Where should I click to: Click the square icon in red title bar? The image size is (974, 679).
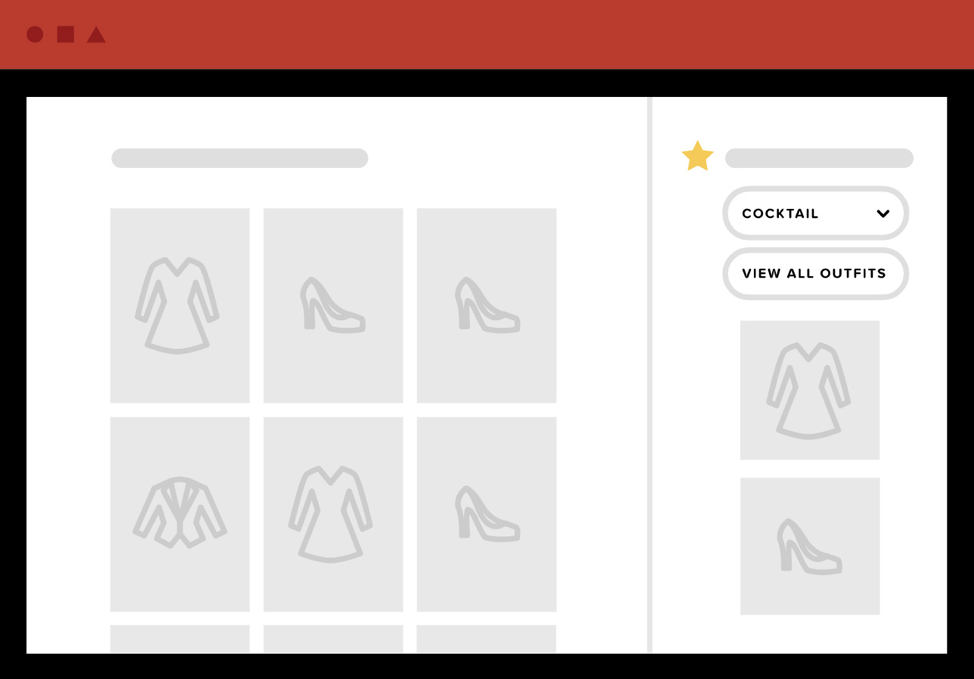click(x=65, y=34)
